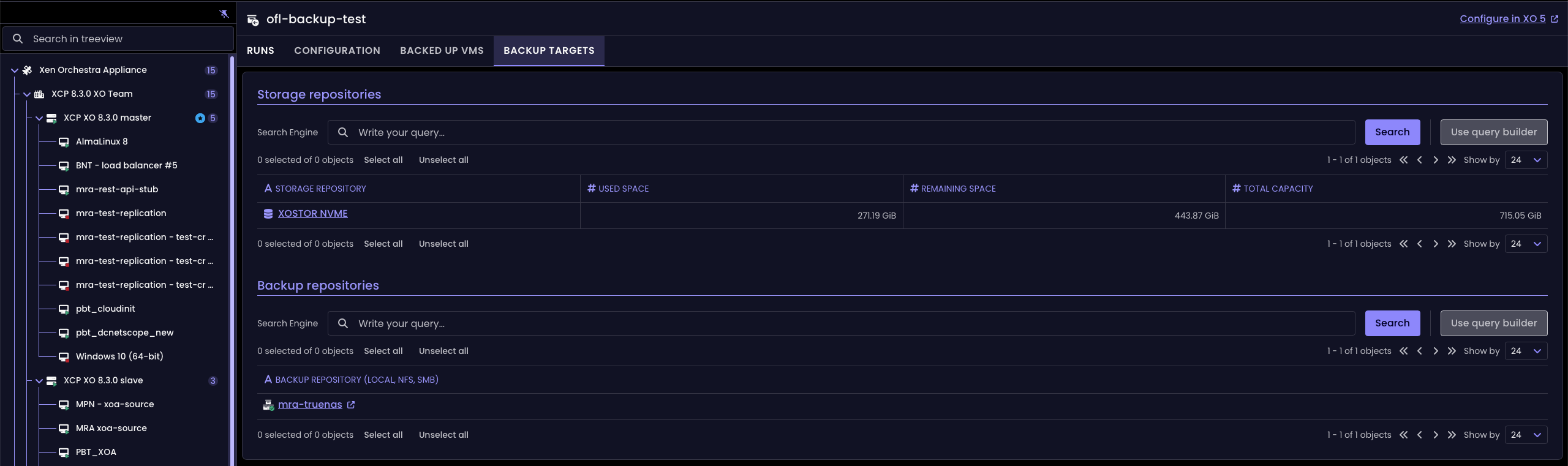Screen dimensions: 1568x466
Task: Collapse the XCP 8.3.0 XO Team pool
Action: pos(27,94)
